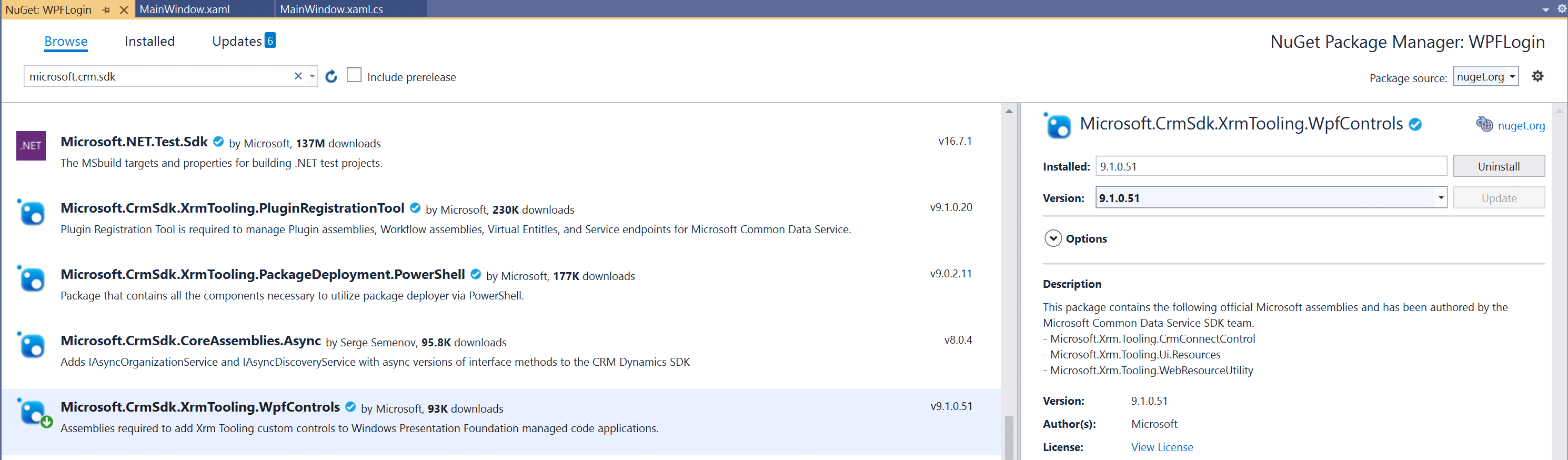The image size is (1568, 460).
Task: Open the Version dropdown list
Action: click(x=1440, y=198)
